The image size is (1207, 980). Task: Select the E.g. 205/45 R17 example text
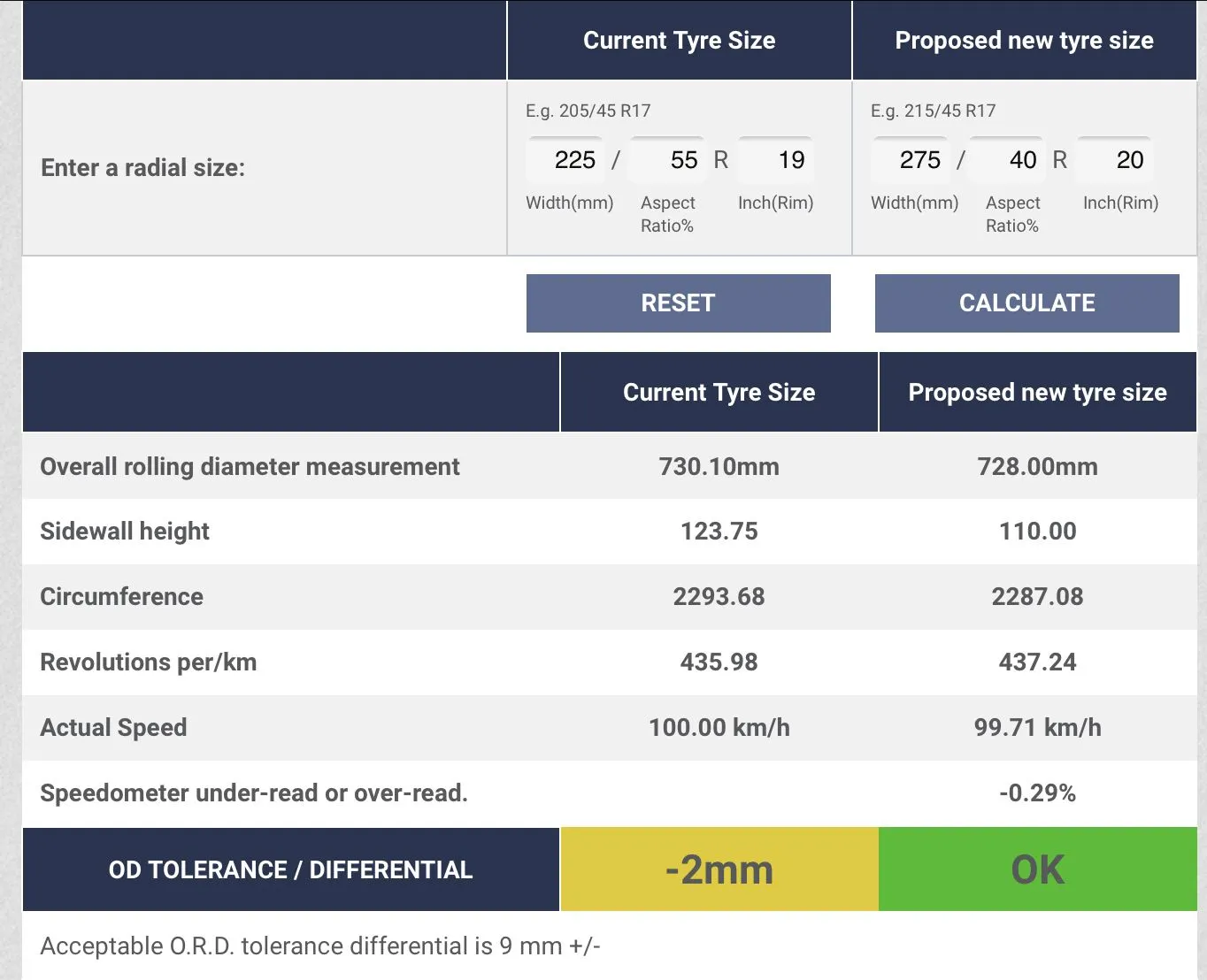[588, 111]
